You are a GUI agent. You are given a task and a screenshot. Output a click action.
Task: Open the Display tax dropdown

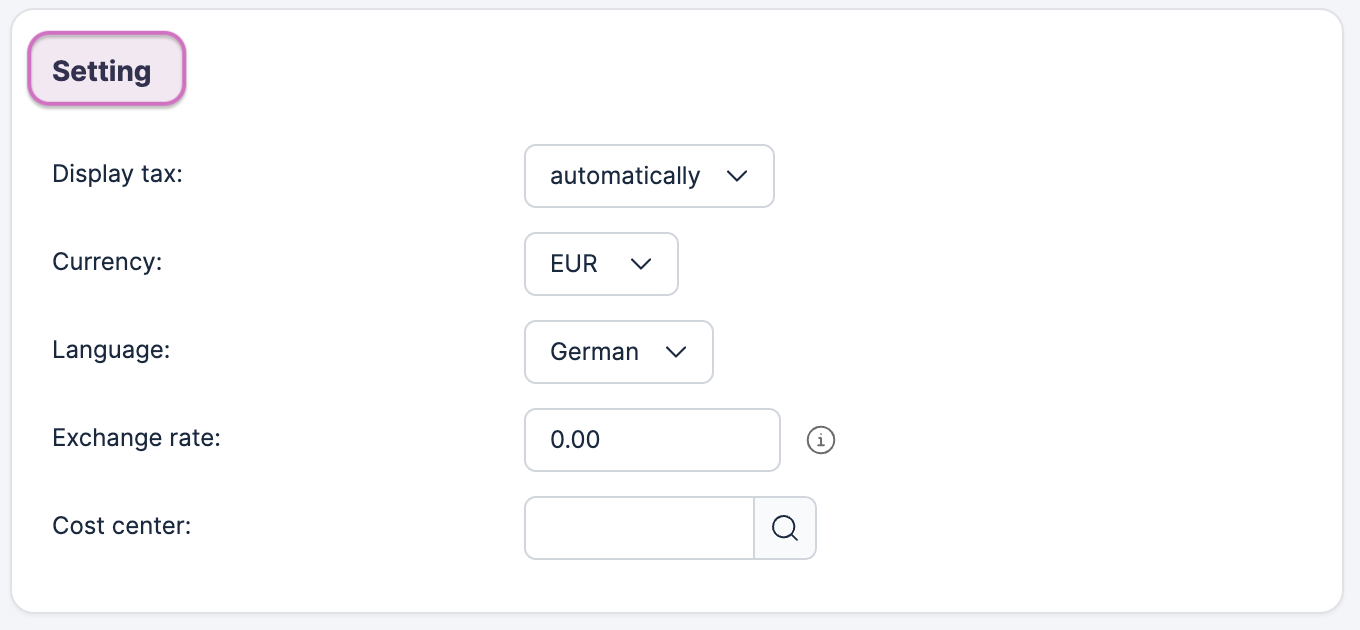[x=649, y=176]
